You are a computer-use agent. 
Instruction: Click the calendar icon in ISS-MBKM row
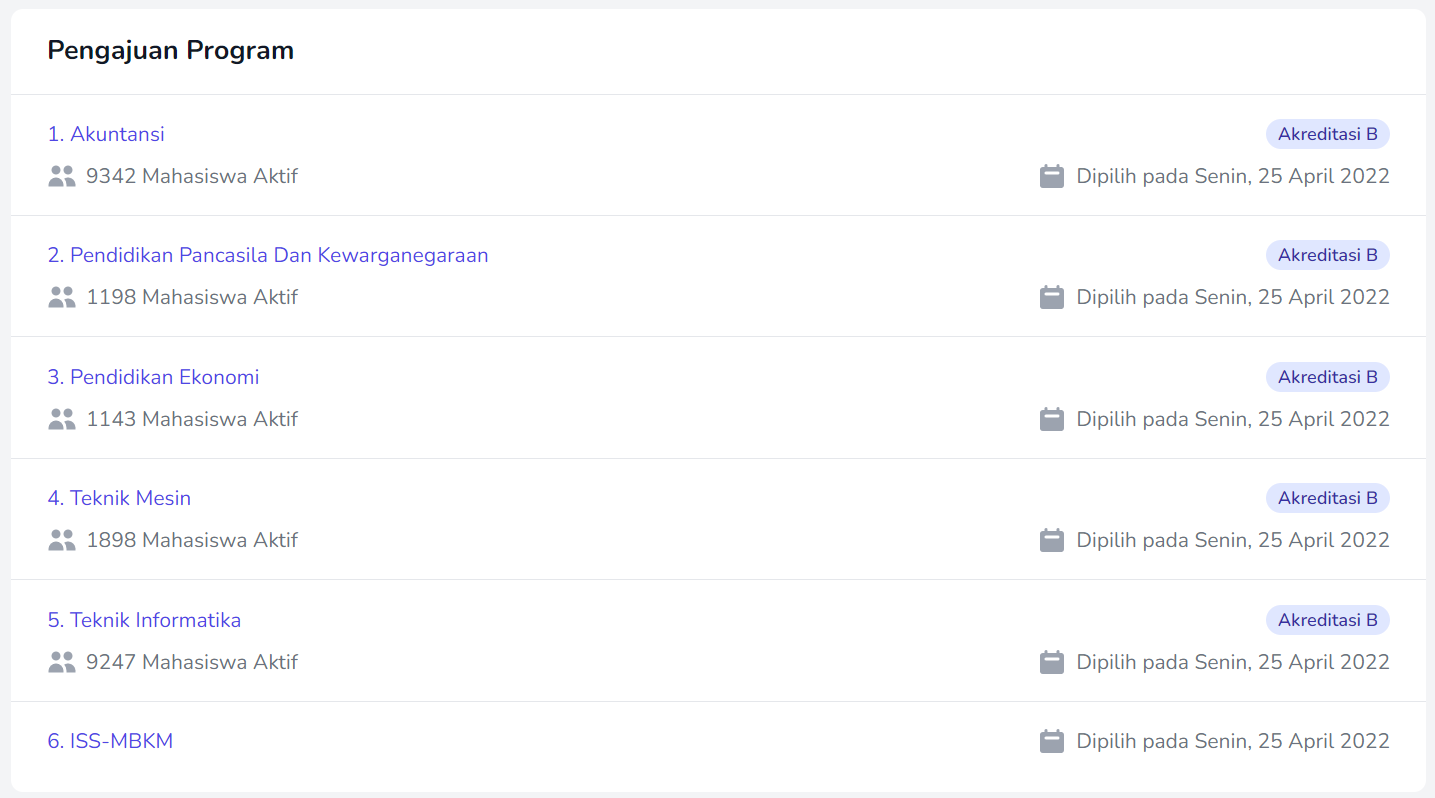click(x=1051, y=742)
